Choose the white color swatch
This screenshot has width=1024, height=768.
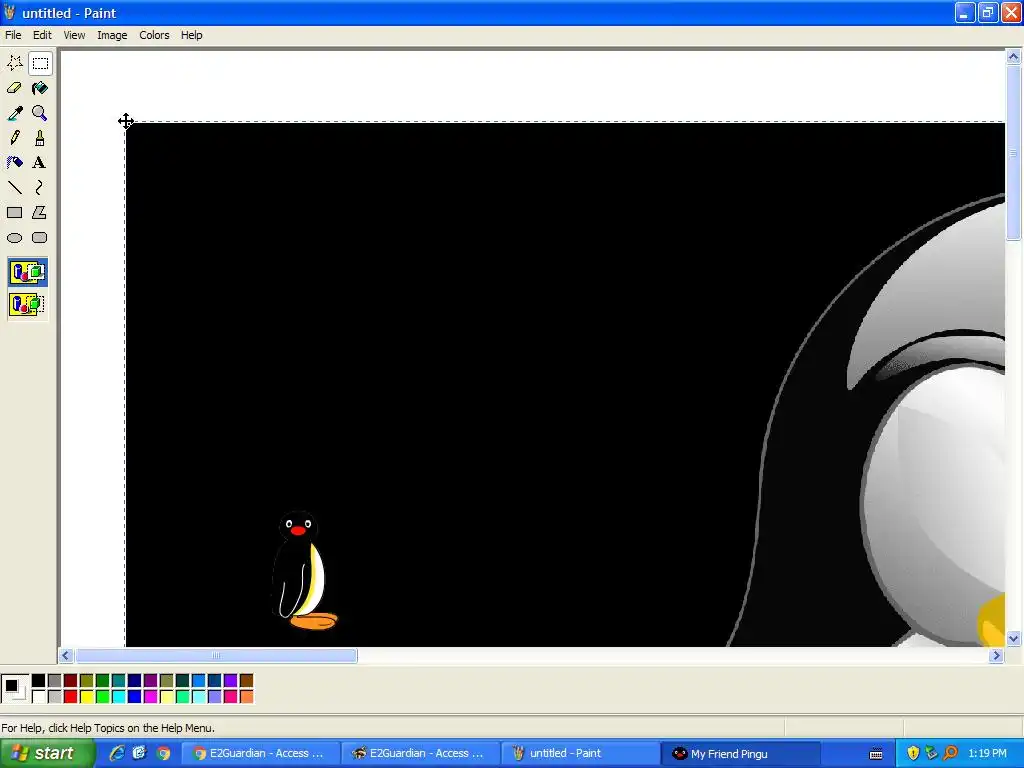(39, 697)
